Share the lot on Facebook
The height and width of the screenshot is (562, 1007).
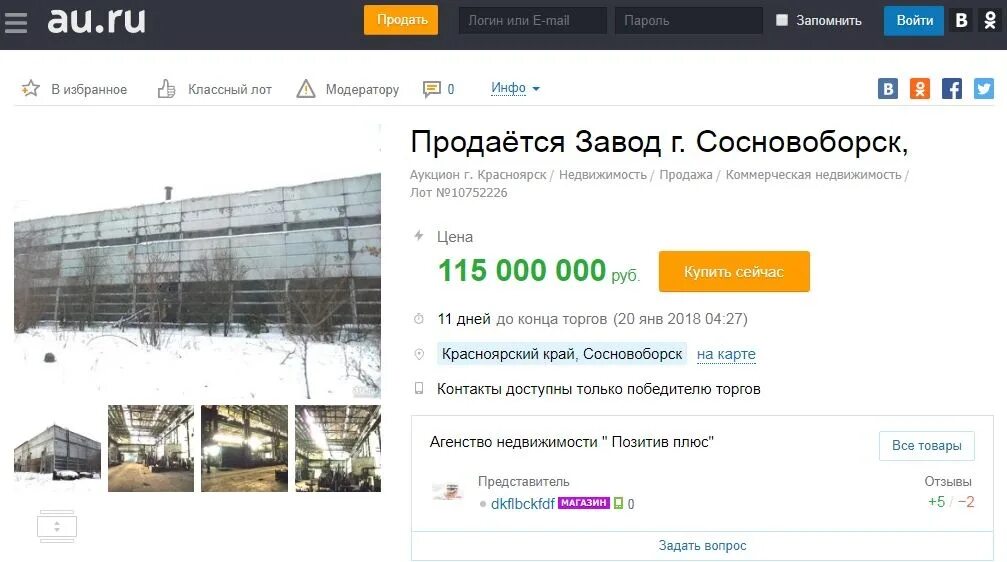(952, 89)
